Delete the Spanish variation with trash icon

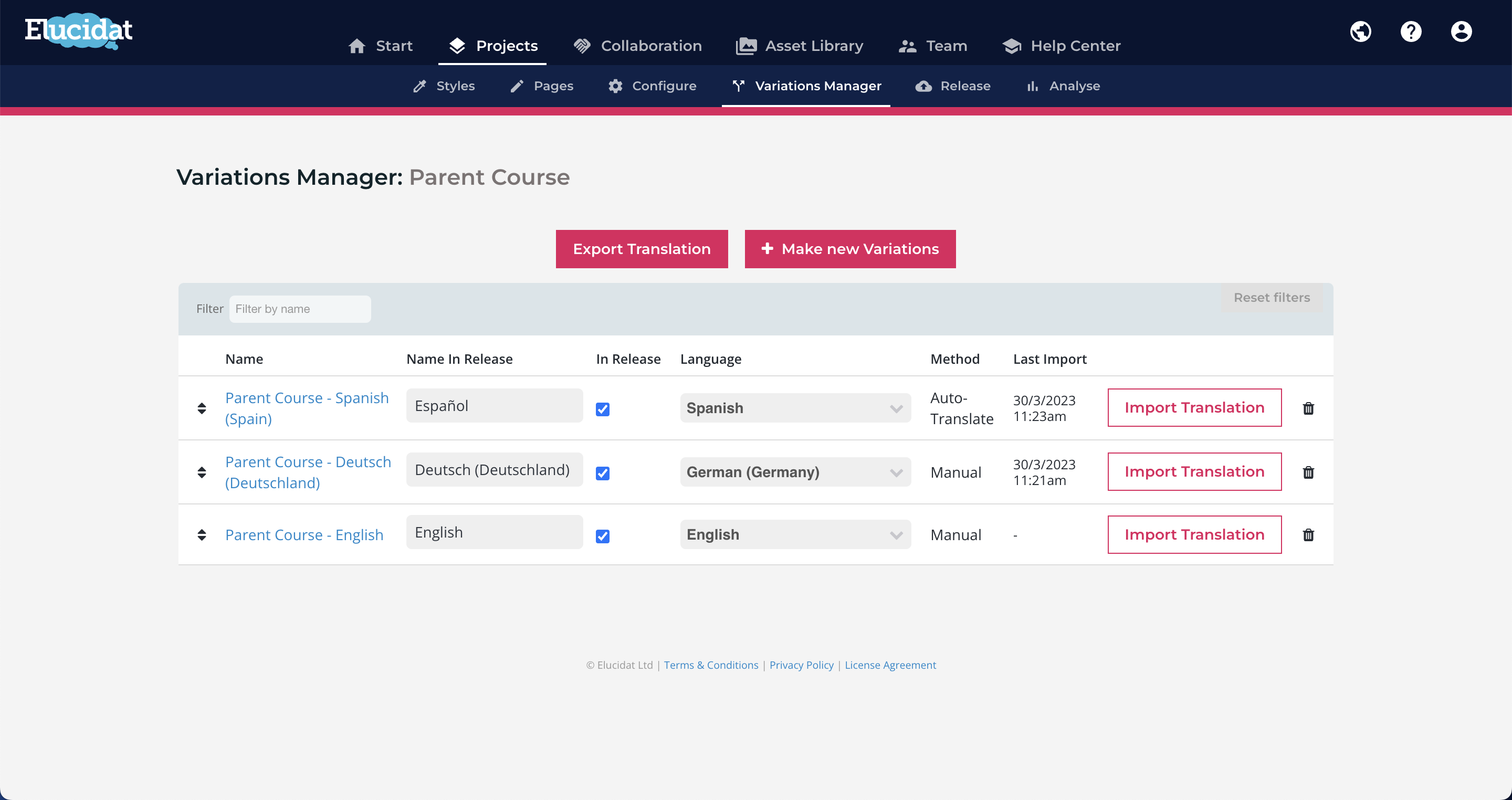1308,408
